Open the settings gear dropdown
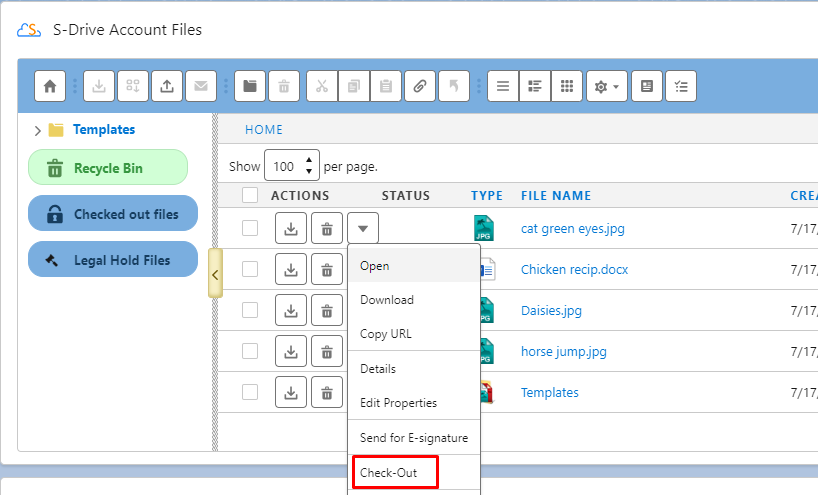Viewport: 818px width, 495px height. pos(607,86)
